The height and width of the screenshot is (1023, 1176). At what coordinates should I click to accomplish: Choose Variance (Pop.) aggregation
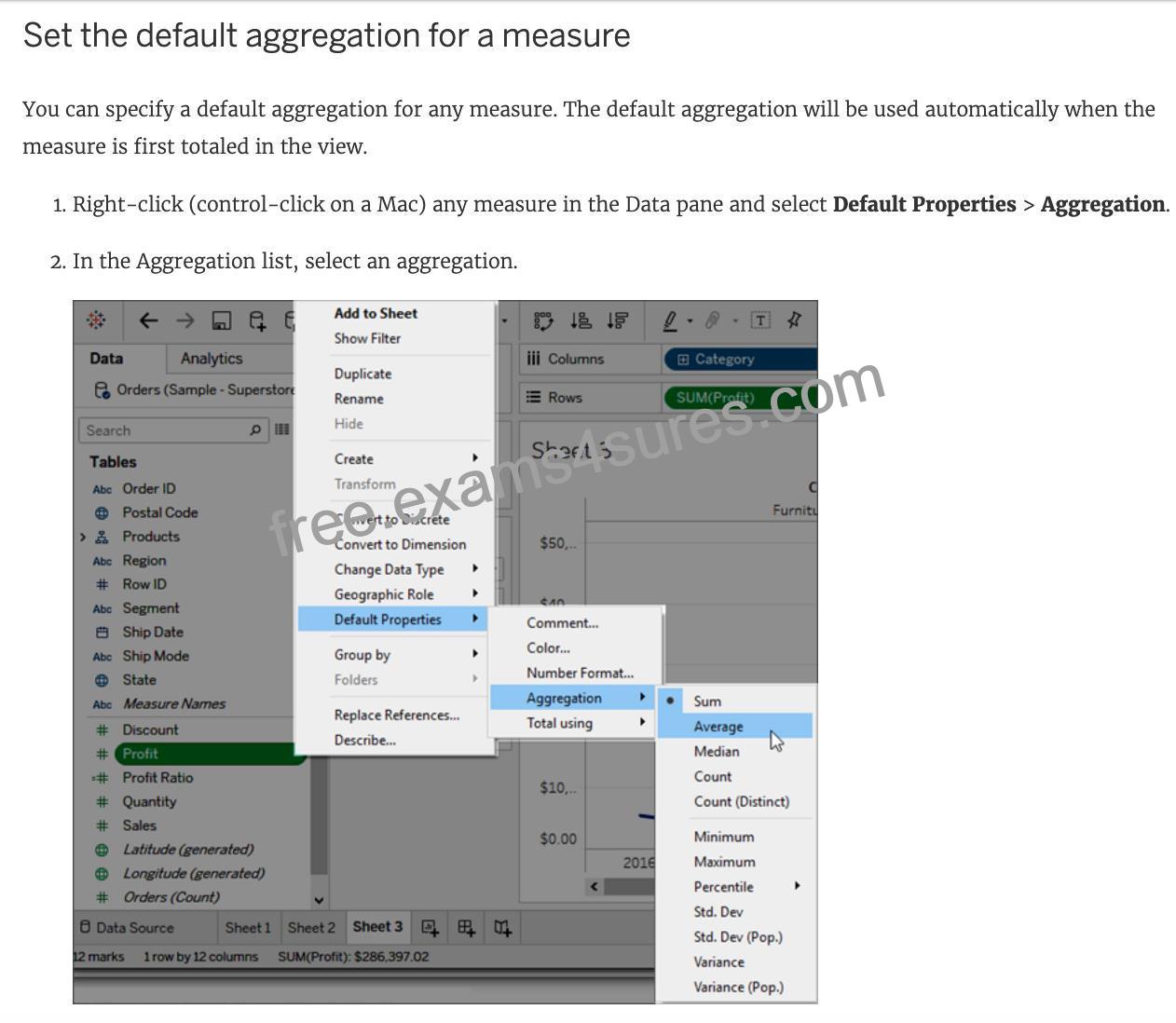click(x=736, y=987)
